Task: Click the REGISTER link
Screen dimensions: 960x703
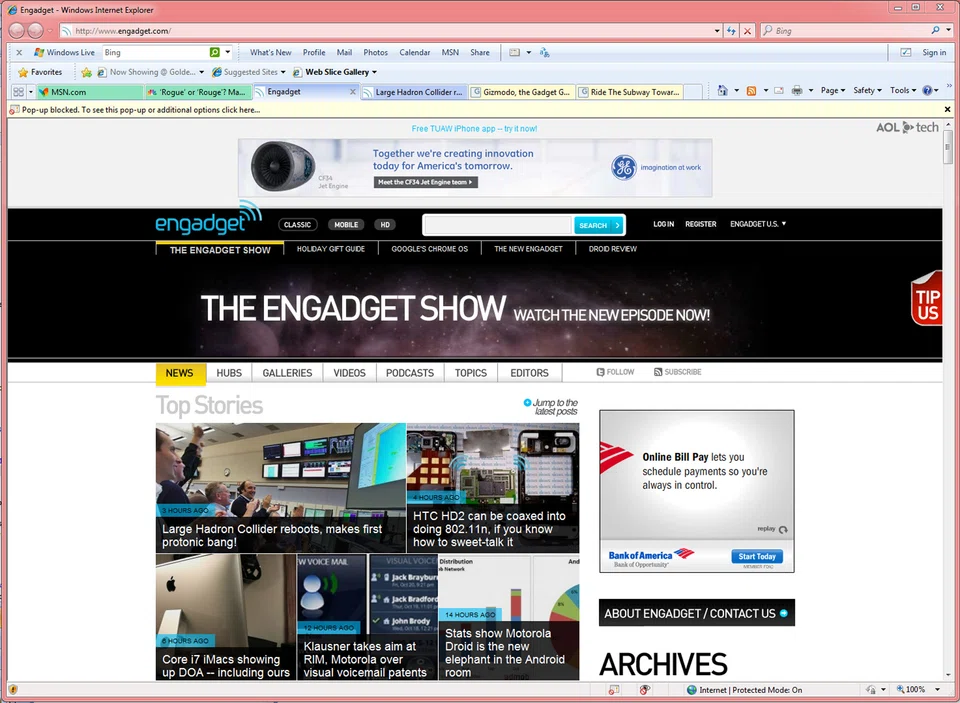Action: tap(700, 224)
